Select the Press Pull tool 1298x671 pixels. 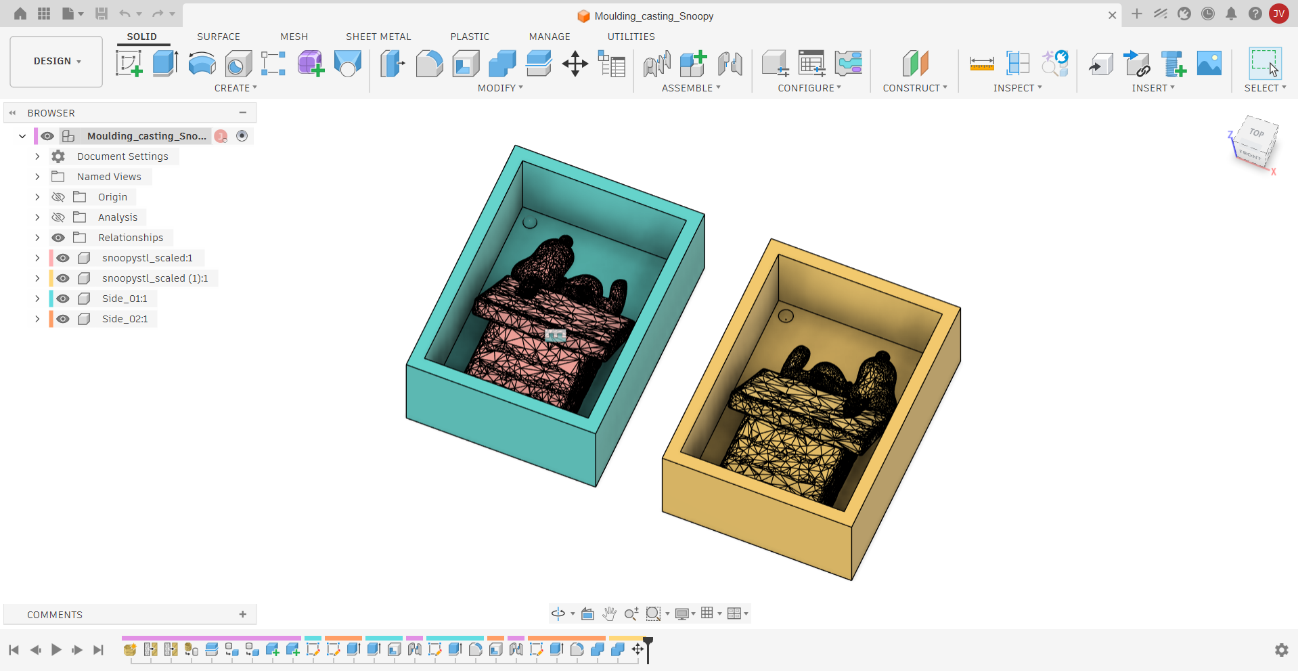click(393, 64)
